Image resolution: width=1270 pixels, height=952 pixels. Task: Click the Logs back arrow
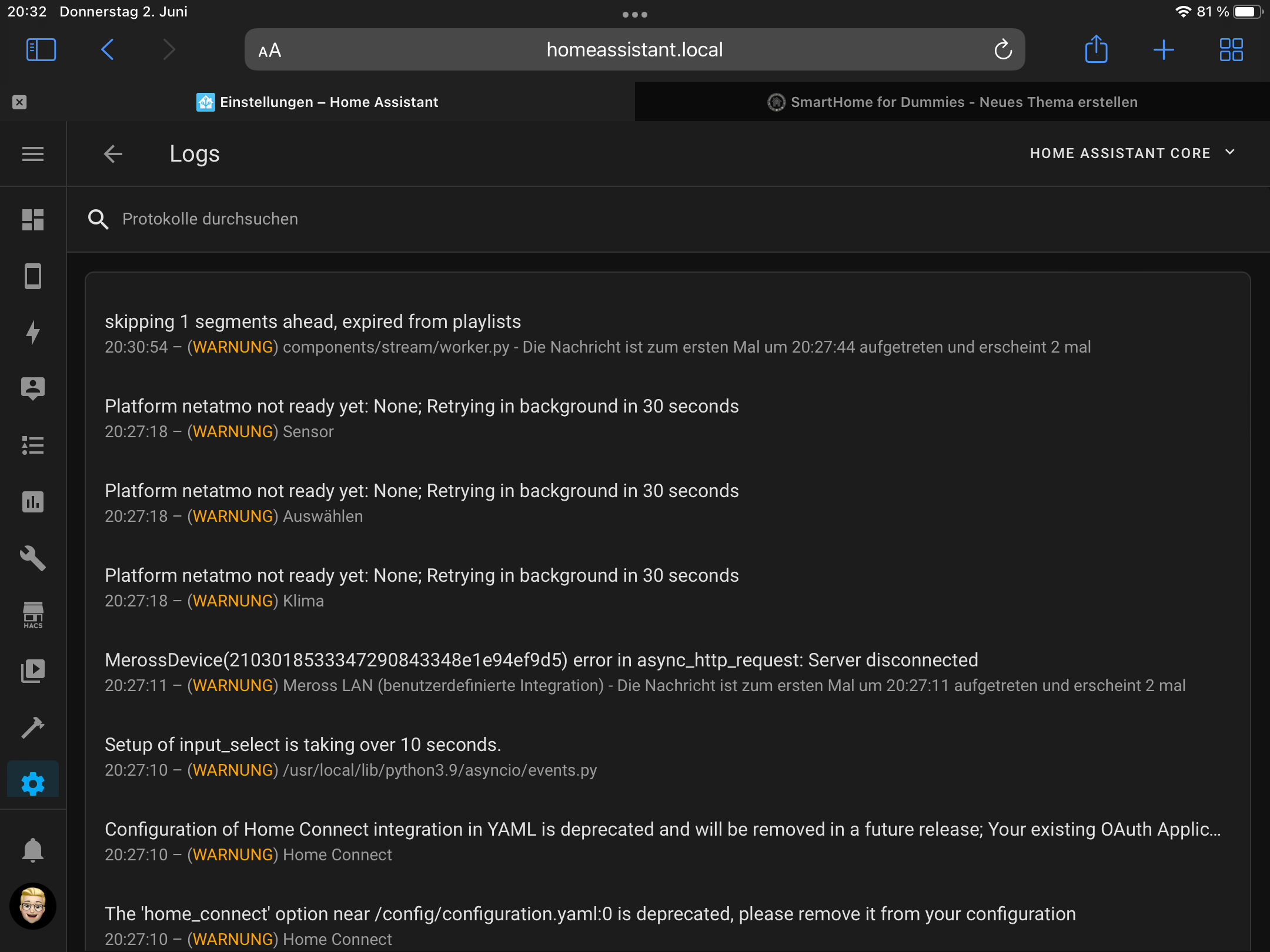point(113,154)
